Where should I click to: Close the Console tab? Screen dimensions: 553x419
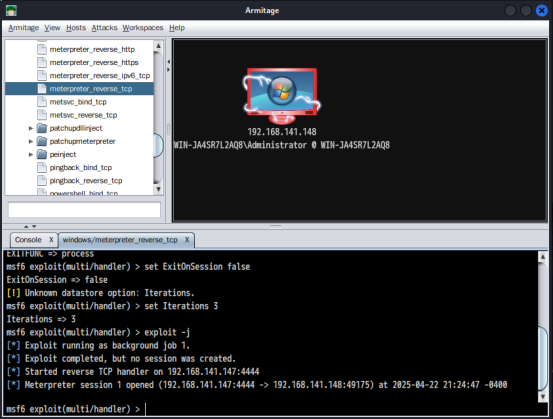click(51, 240)
